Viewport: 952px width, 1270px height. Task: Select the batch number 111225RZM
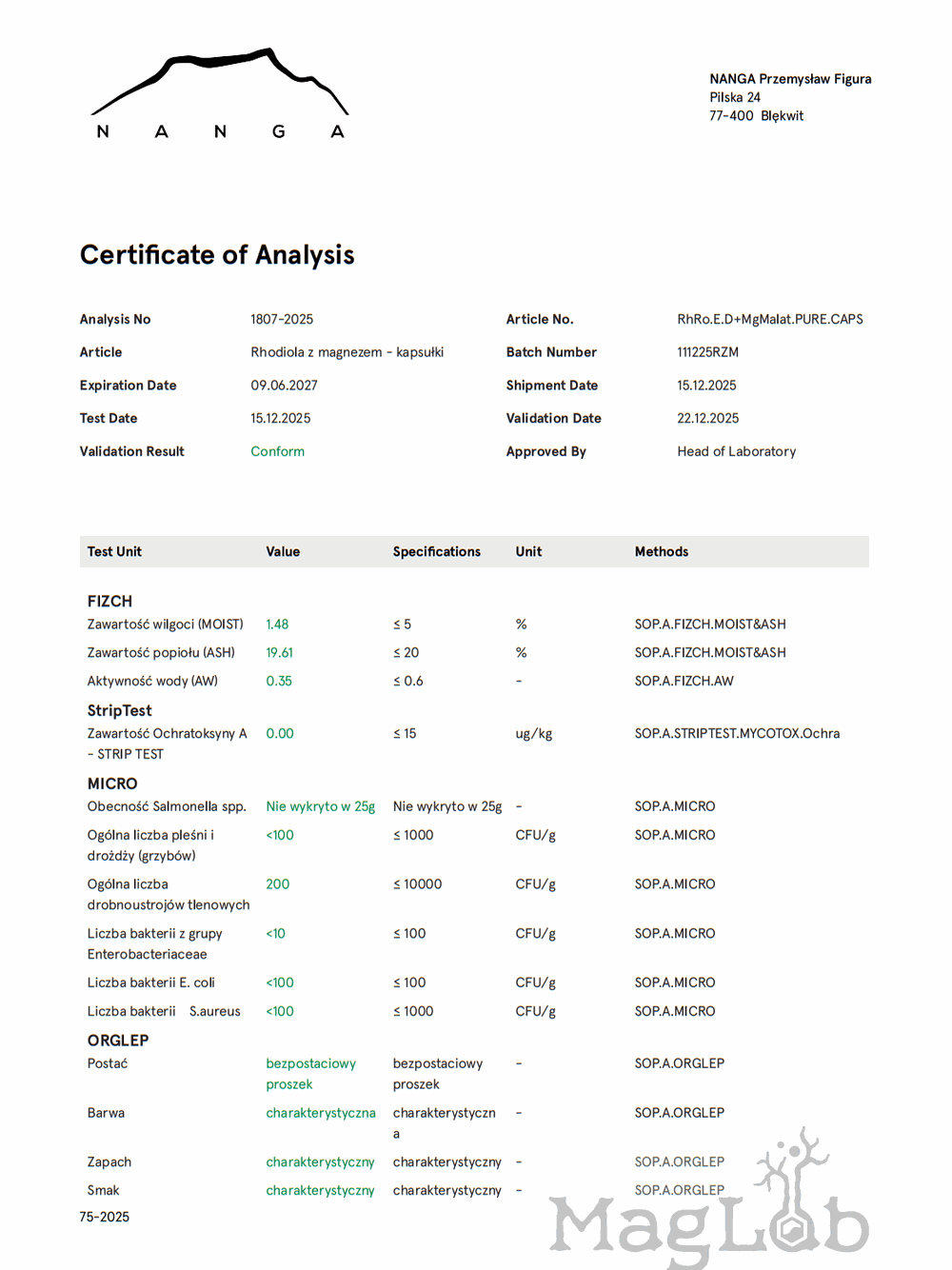[707, 352]
